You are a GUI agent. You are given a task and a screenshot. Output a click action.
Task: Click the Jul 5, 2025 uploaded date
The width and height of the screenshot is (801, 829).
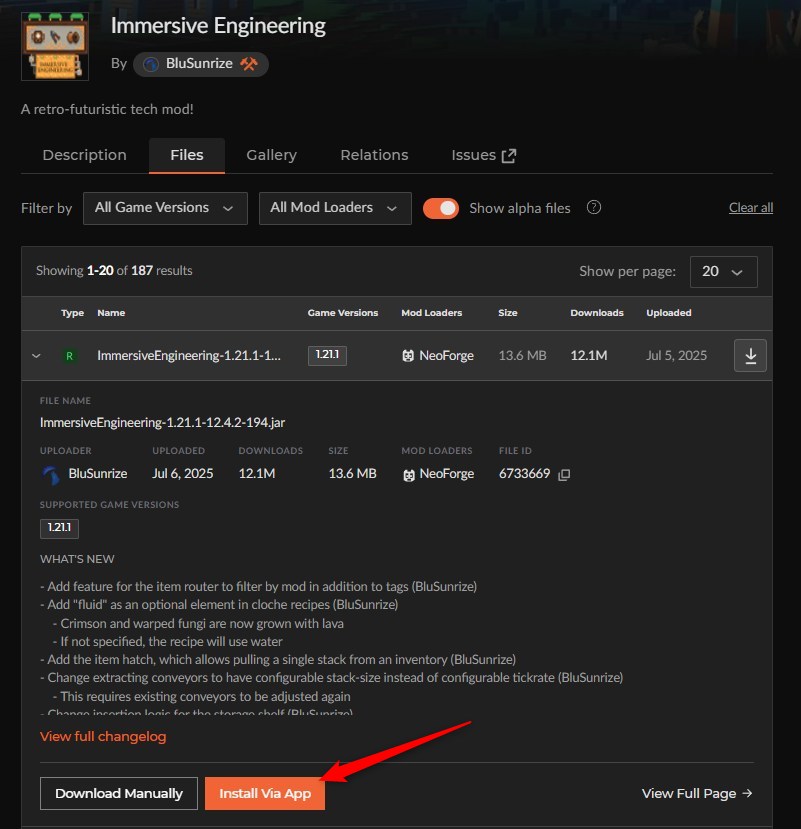pos(676,356)
